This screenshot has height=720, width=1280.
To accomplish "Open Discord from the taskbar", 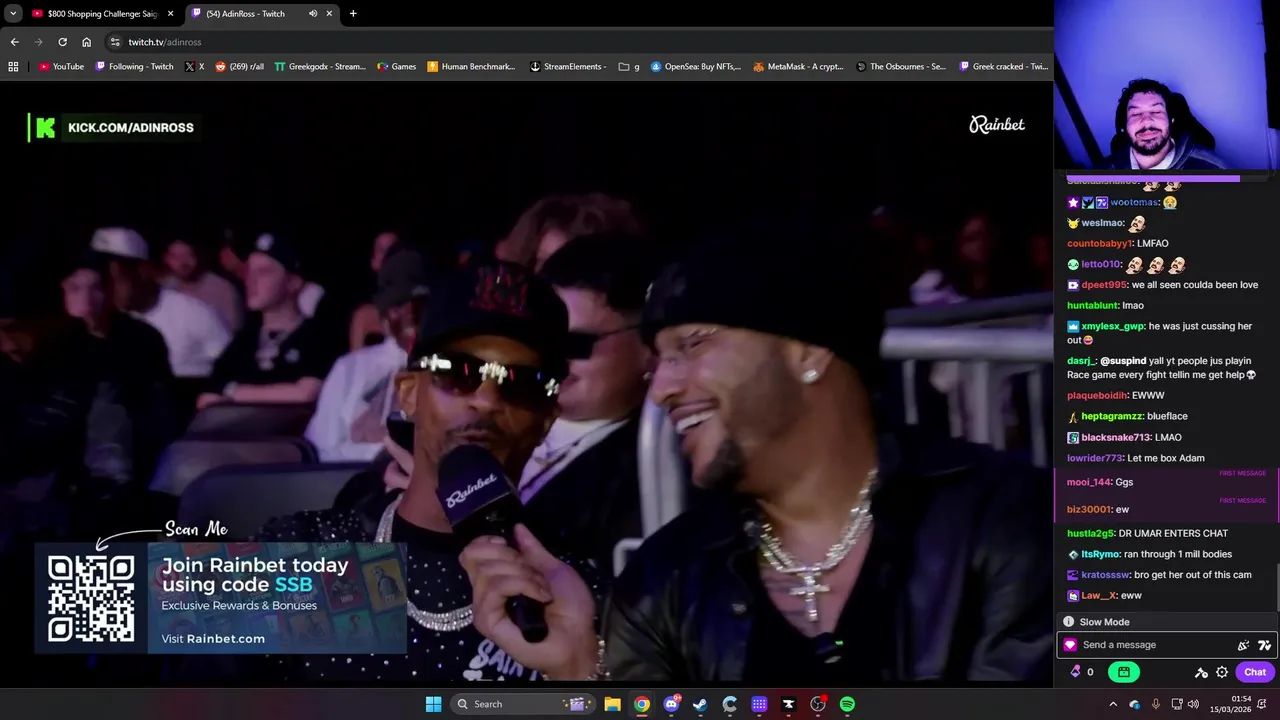I will point(671,704).
